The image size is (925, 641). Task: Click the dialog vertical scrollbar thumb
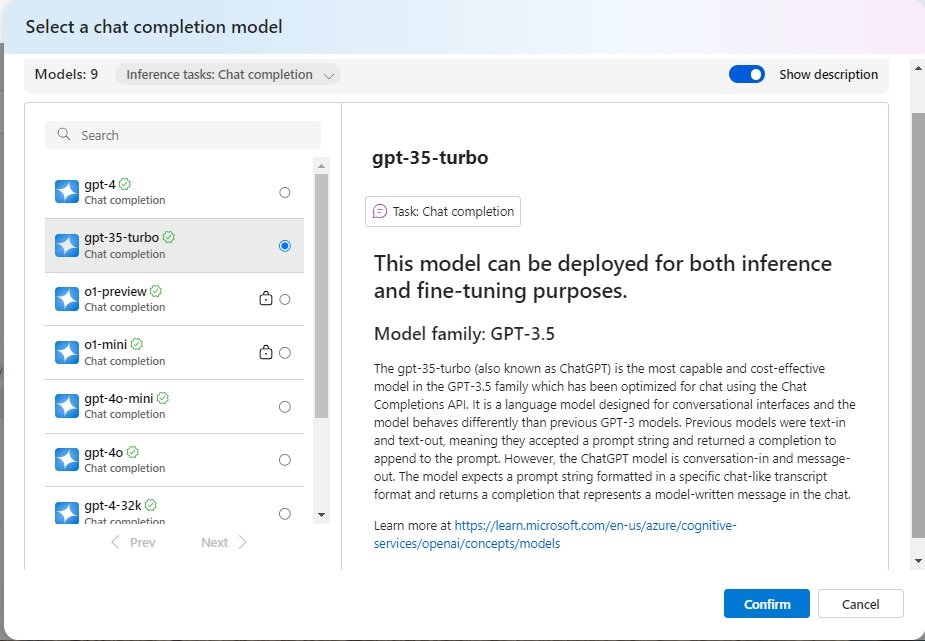coord(917,326)
